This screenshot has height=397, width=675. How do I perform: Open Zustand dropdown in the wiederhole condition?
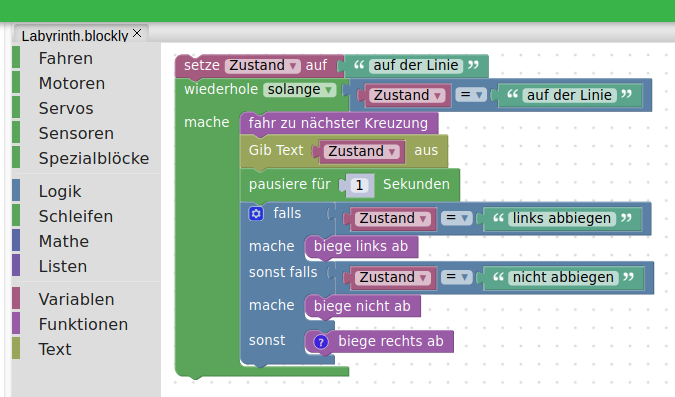coord(407,95)
